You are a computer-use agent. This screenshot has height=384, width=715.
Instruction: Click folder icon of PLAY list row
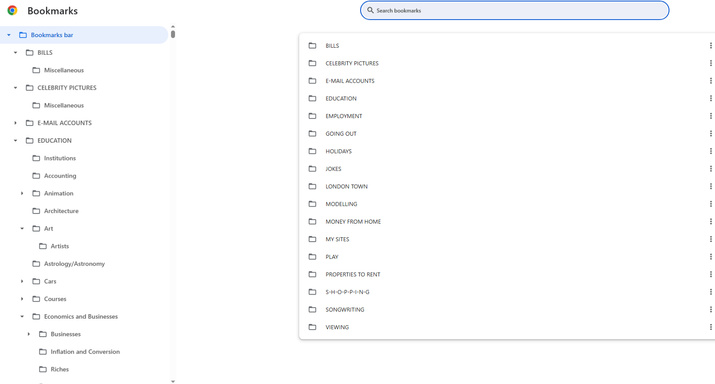(312, 257)
